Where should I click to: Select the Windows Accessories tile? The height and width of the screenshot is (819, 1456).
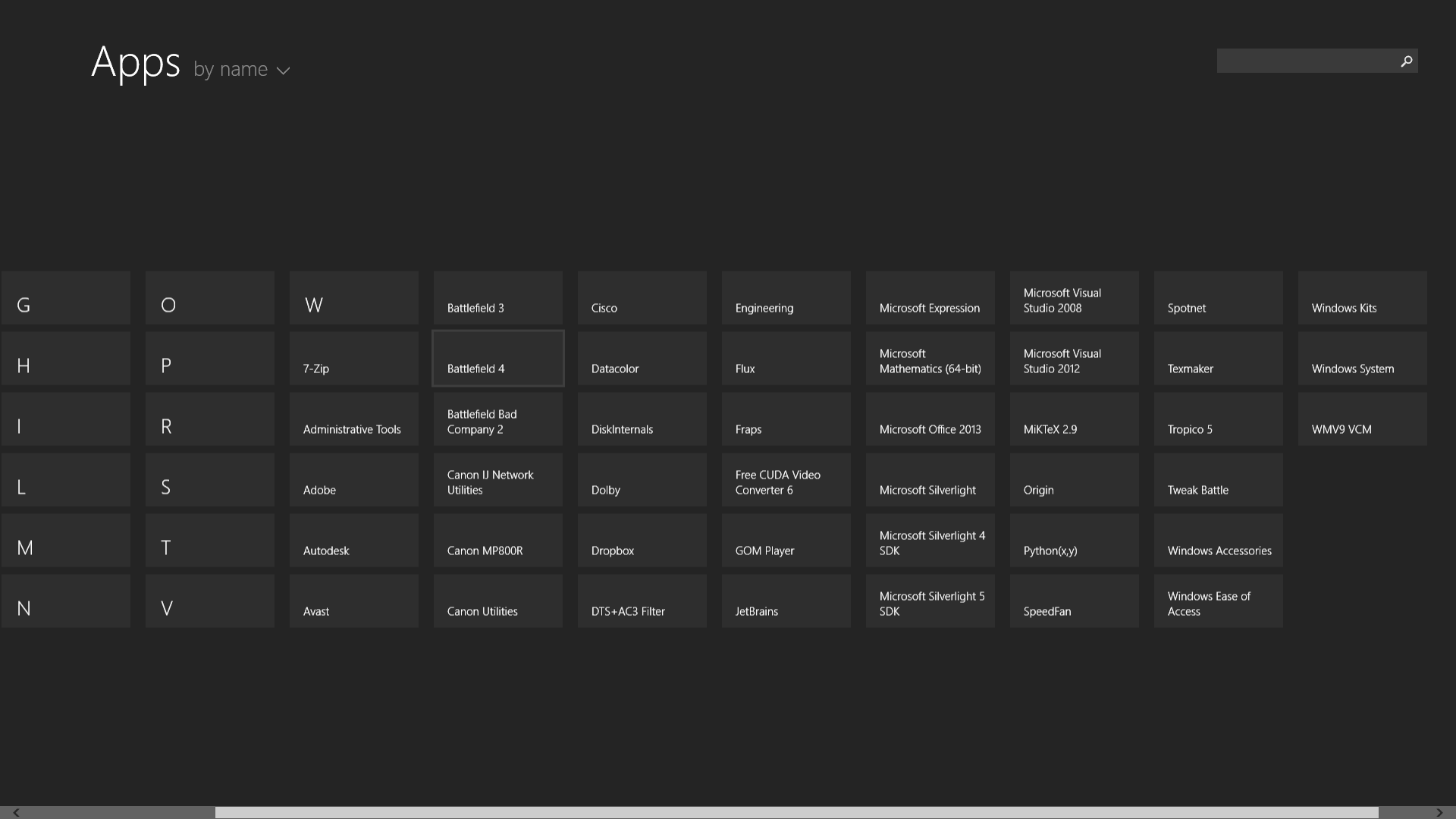coord(1219,541)
